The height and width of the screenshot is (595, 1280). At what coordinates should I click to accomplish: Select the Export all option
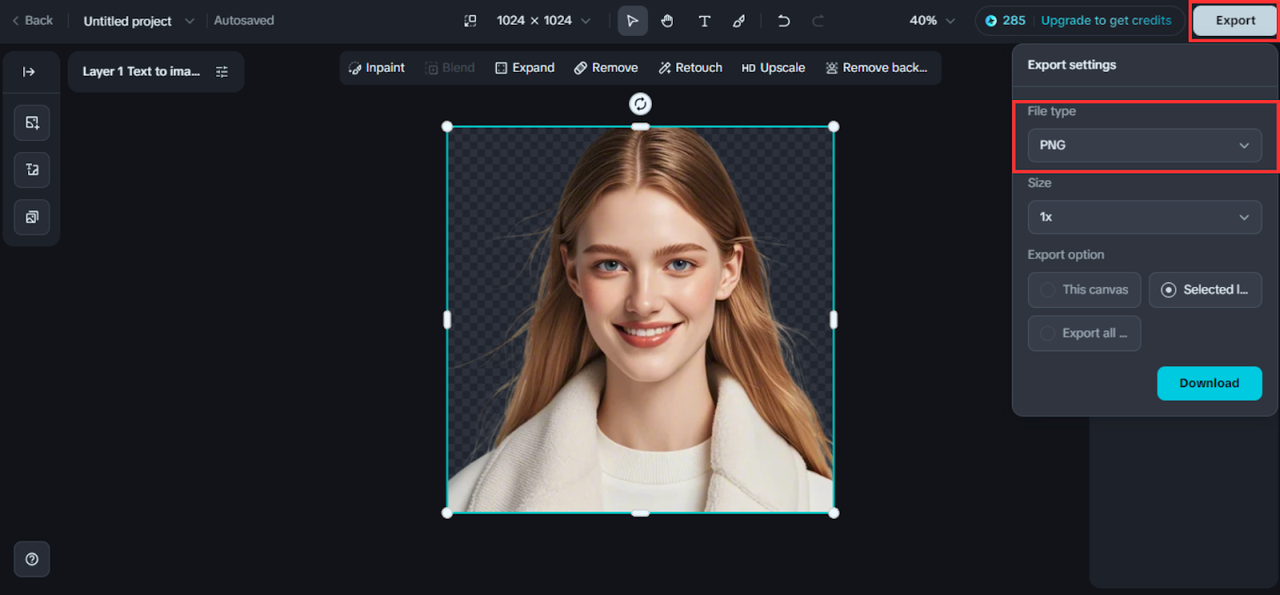(1084, 333)
